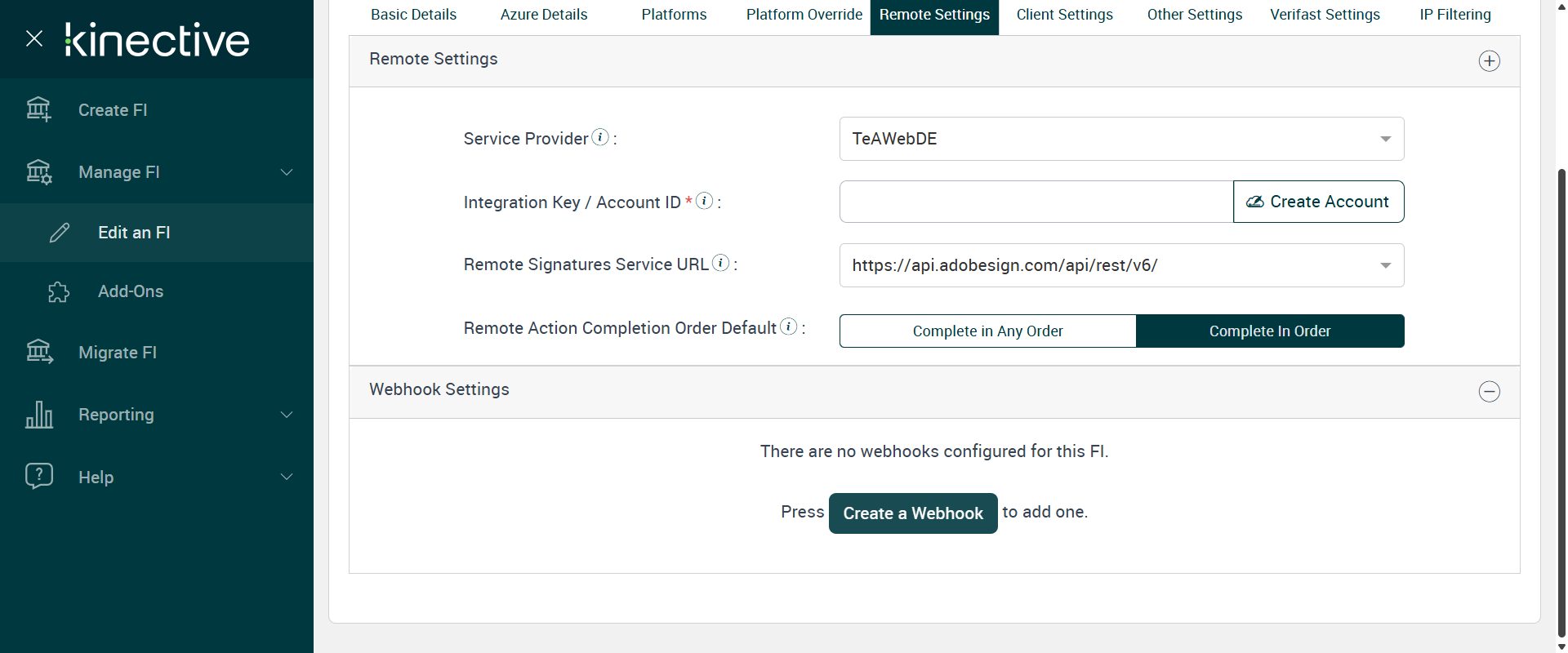Open the Service Provider dropdown
Viewport: 1568px width, 653px height.
1121,139
